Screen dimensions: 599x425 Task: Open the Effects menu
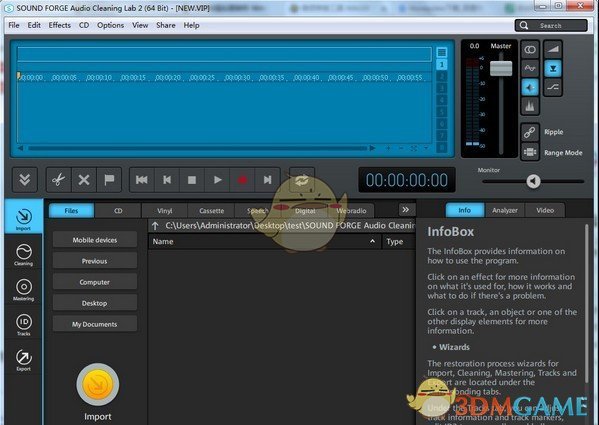pos(60,25)
